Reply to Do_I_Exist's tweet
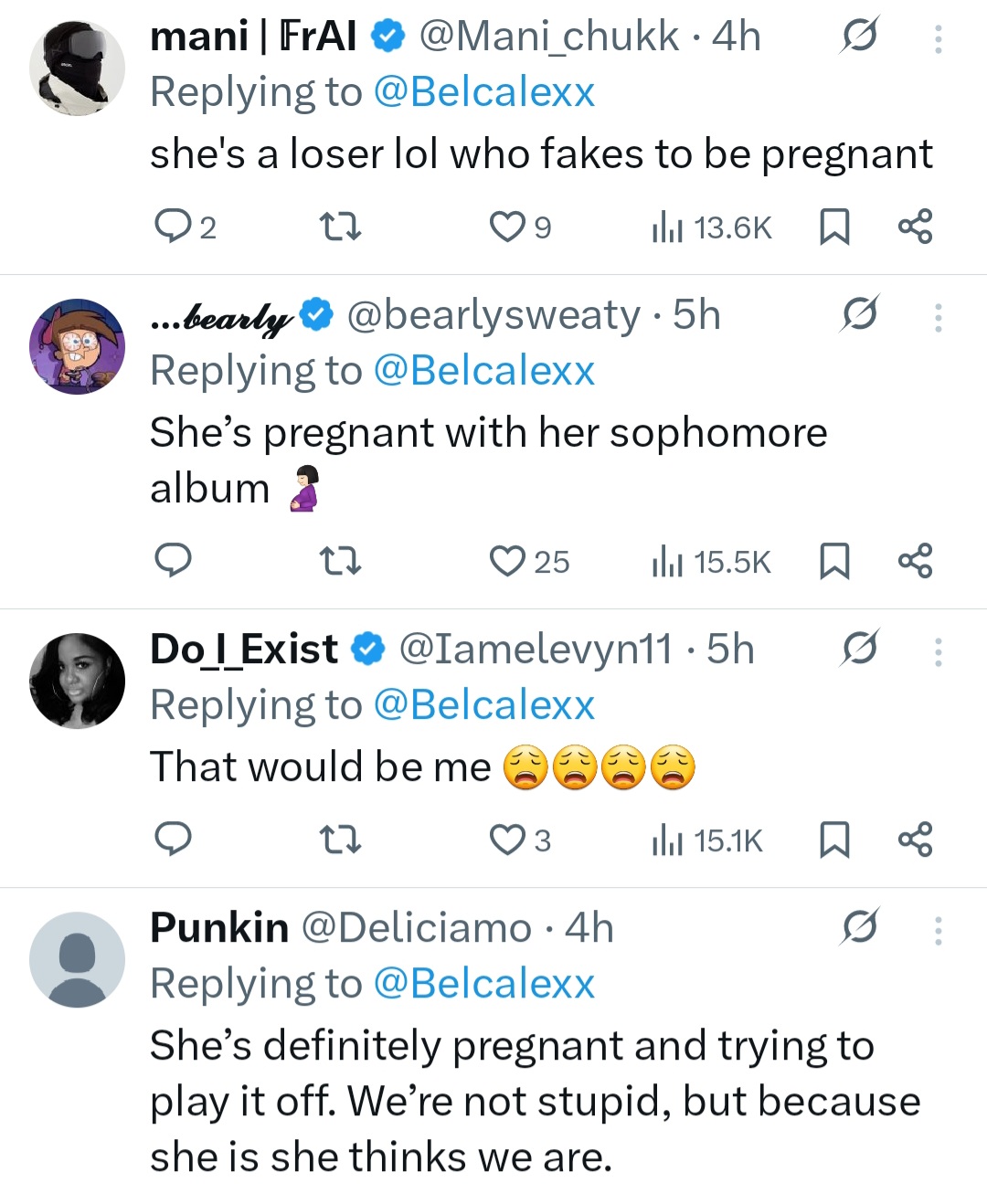Image resolution: width=987 pixels, height=1204 pixels. tap(173, 840)
